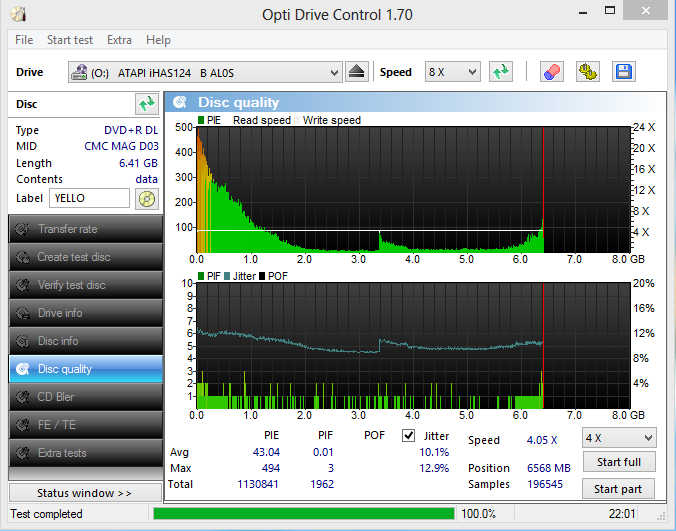Screen dimensions: 676x531
Task: Click the Samples value 196545
Action: [x=545, y=484]
